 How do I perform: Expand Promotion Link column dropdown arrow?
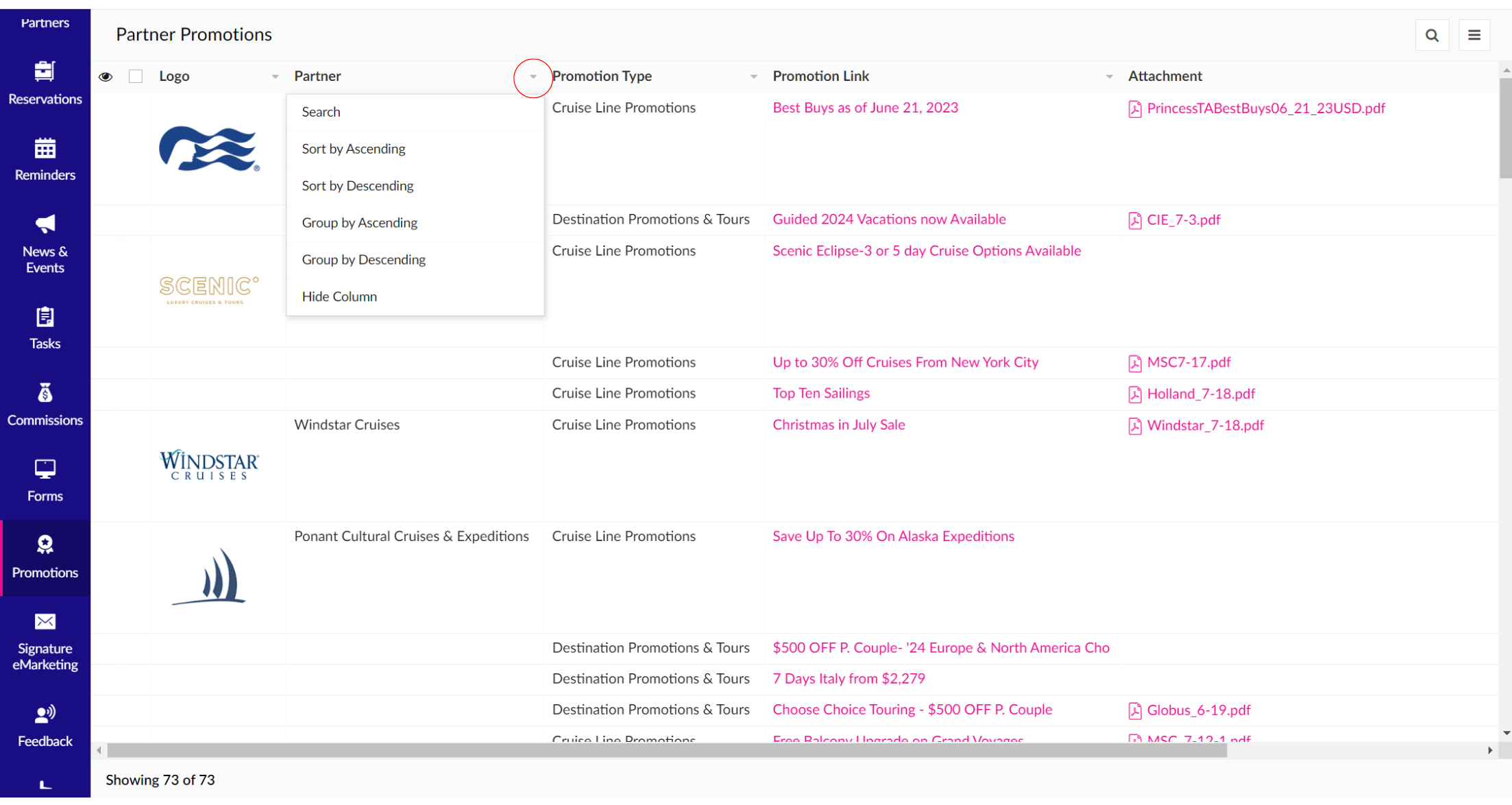coord(1109,77)
